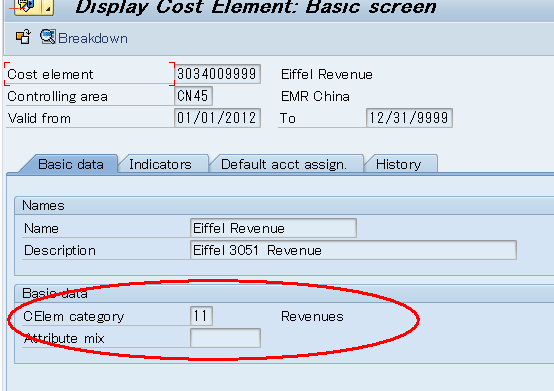Click the Names group header
Screen dimensions: 554x391
43,206
